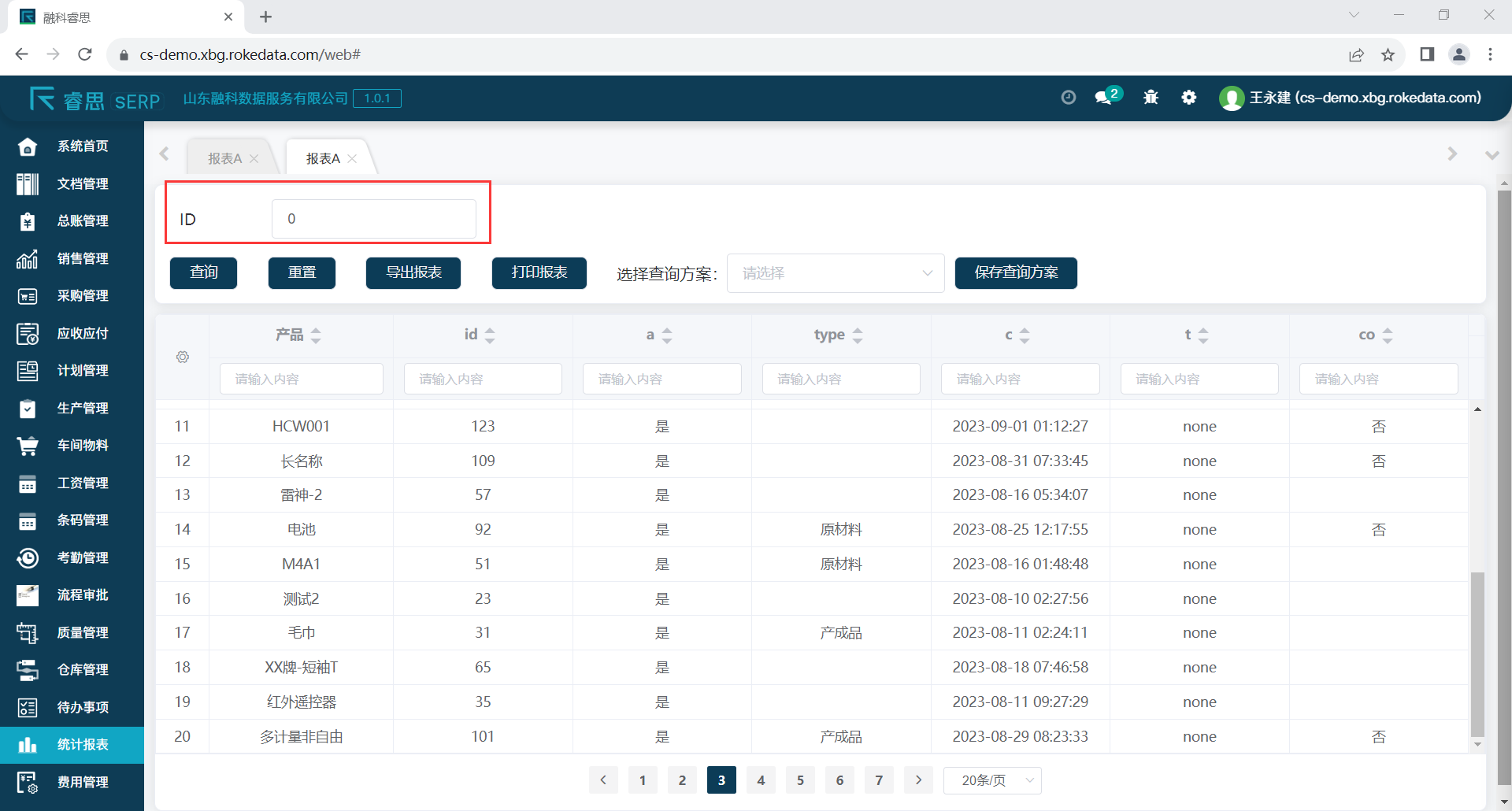Image resolution: width=1512 pixels, height=811 pixels.
Task: Open 车间物料 shopping cart icon in sidebar
Action: coord(28,446)
